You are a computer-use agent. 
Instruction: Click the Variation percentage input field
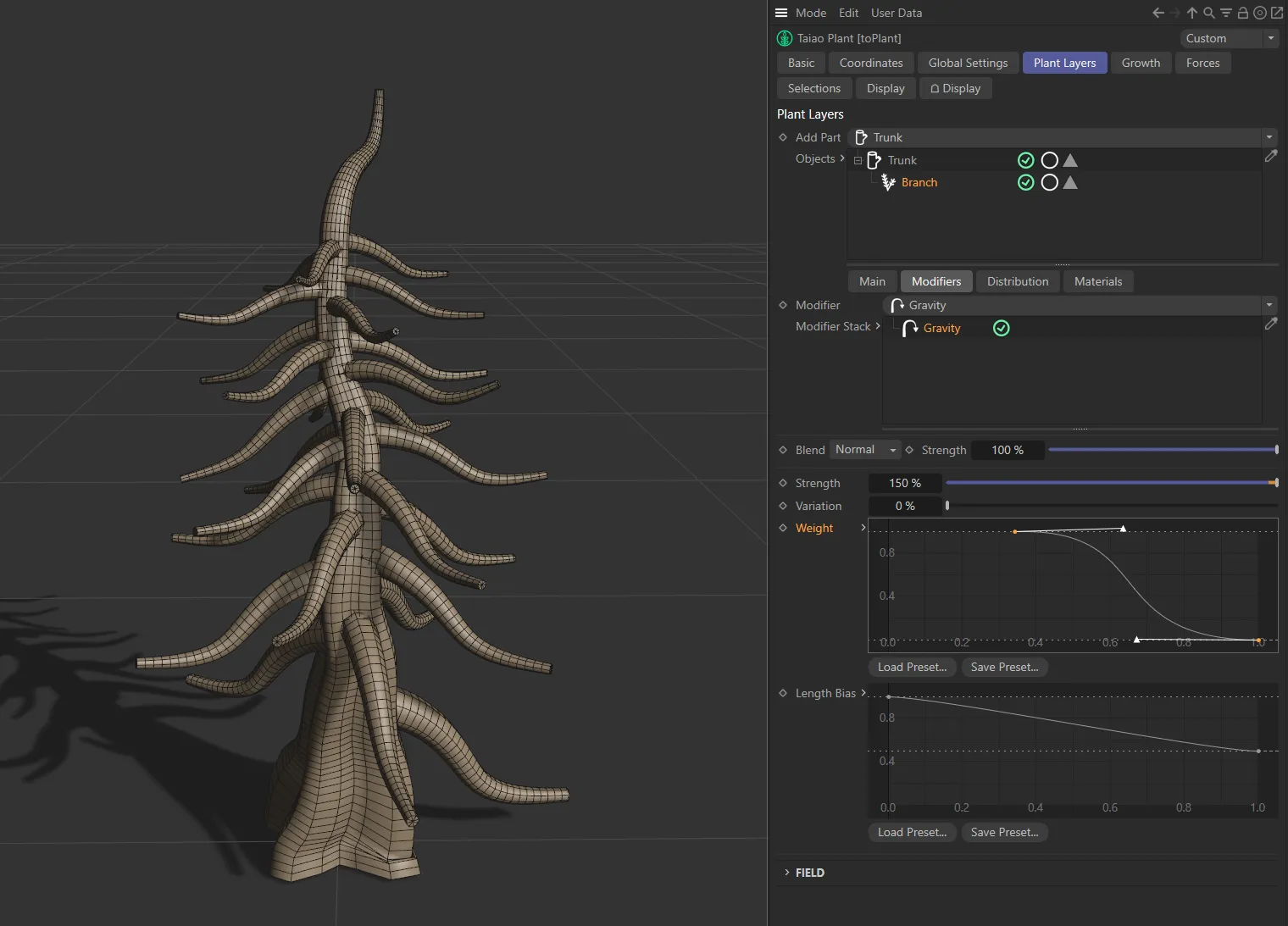point(904,506)
